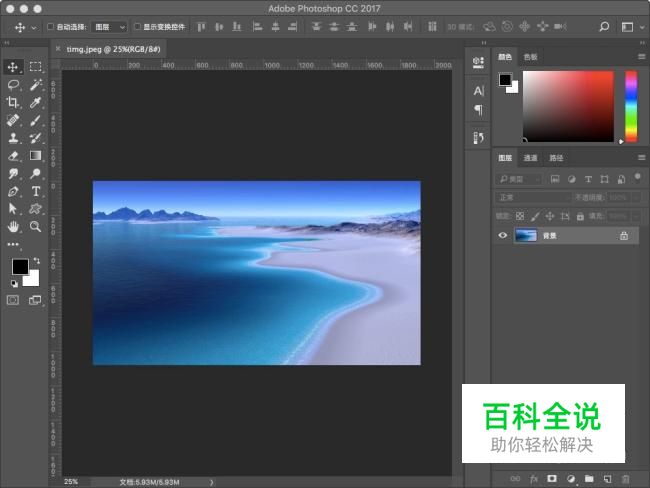Screen dimensions: 650x488
Task: Switch to the 通道 (Channels) tab
Action: pyautogui.click(x=530, y=158)
